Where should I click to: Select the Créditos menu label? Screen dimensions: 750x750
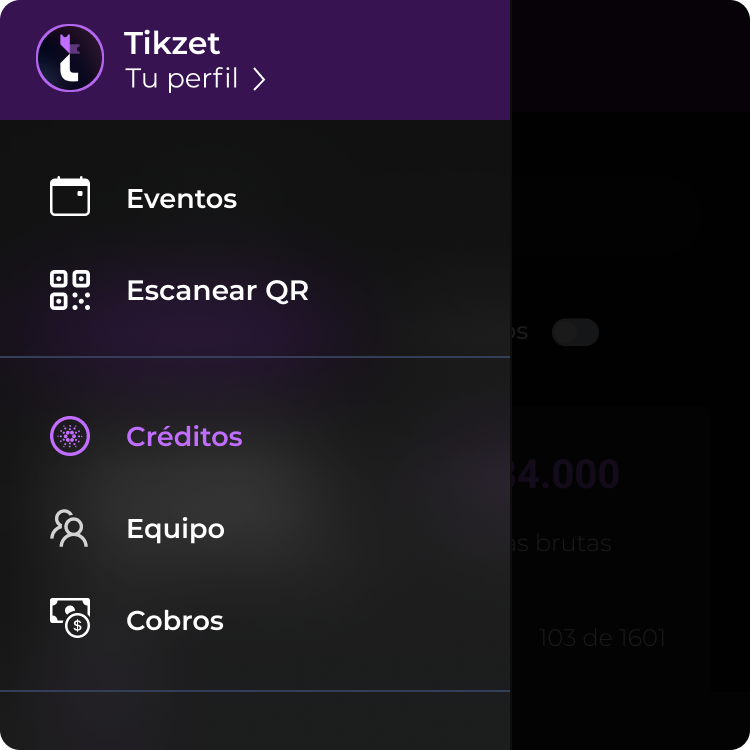click(184, 437)
